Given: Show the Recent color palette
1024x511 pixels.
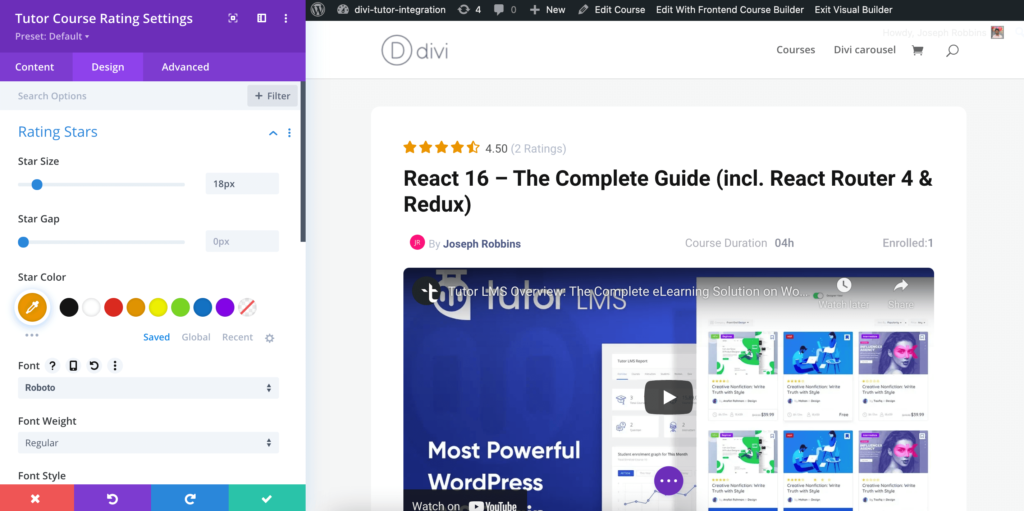Looking at the screenshot, I should coord(237,337).
